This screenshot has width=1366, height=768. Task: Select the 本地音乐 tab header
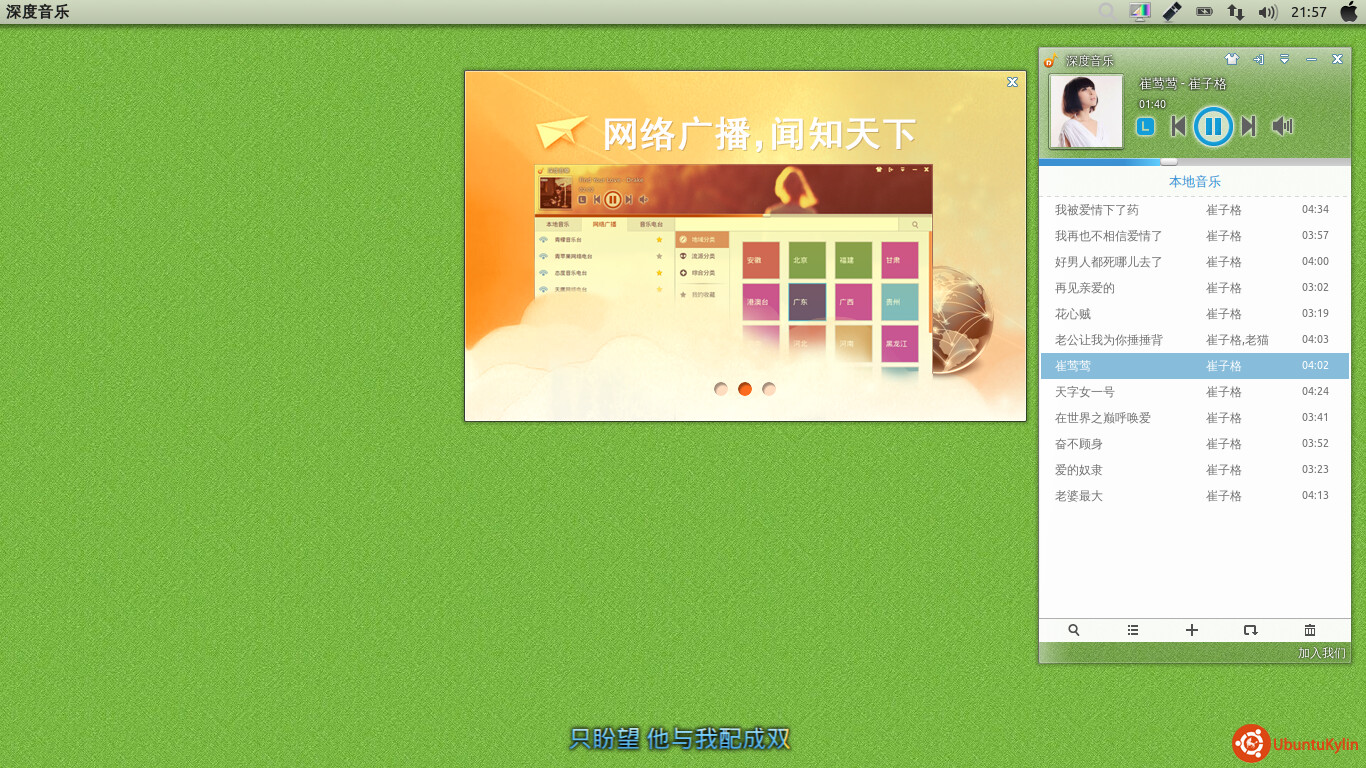[1195, 182]
